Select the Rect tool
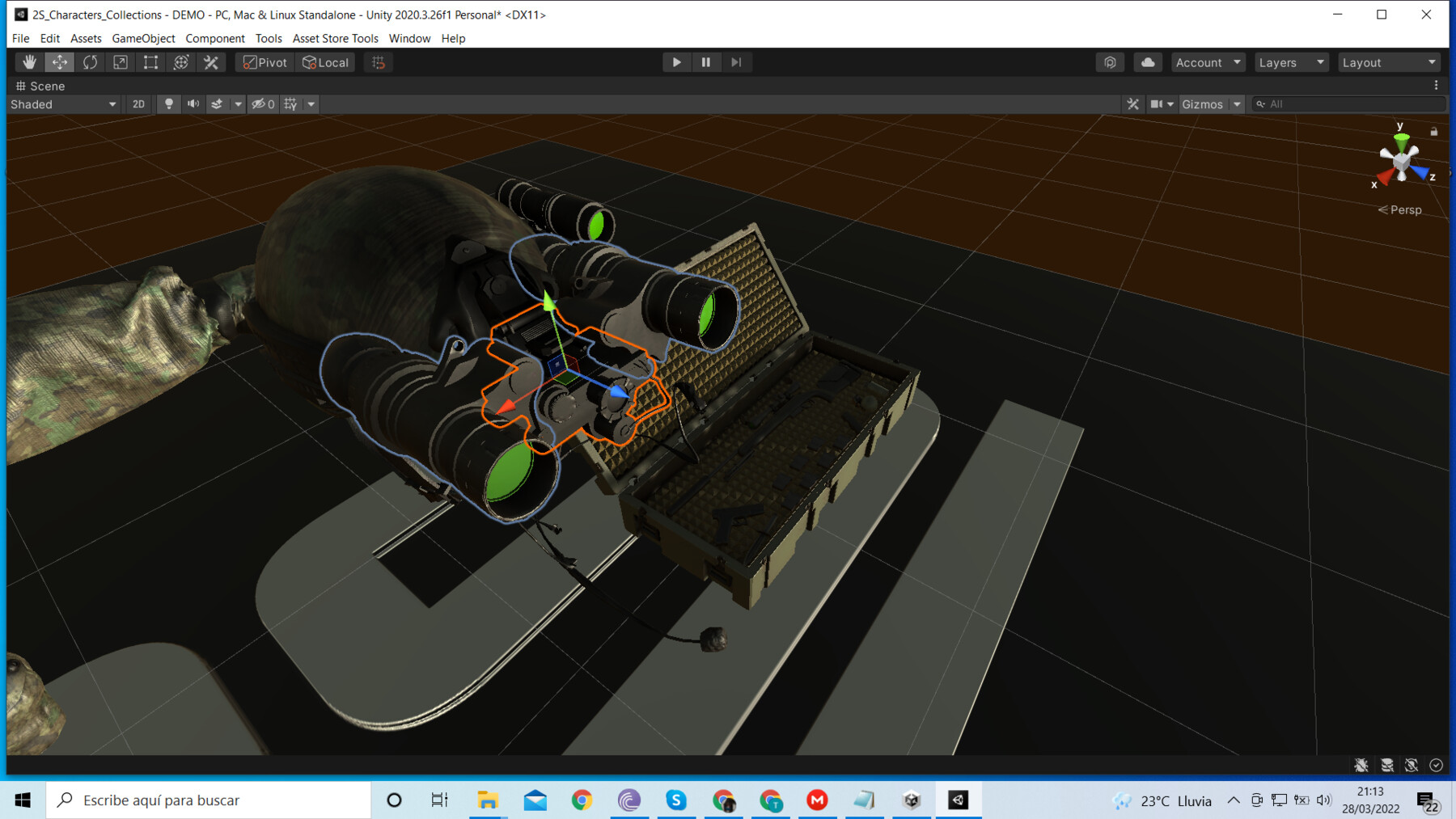Viewport: 1456px width, 819px height. point(150,62)
